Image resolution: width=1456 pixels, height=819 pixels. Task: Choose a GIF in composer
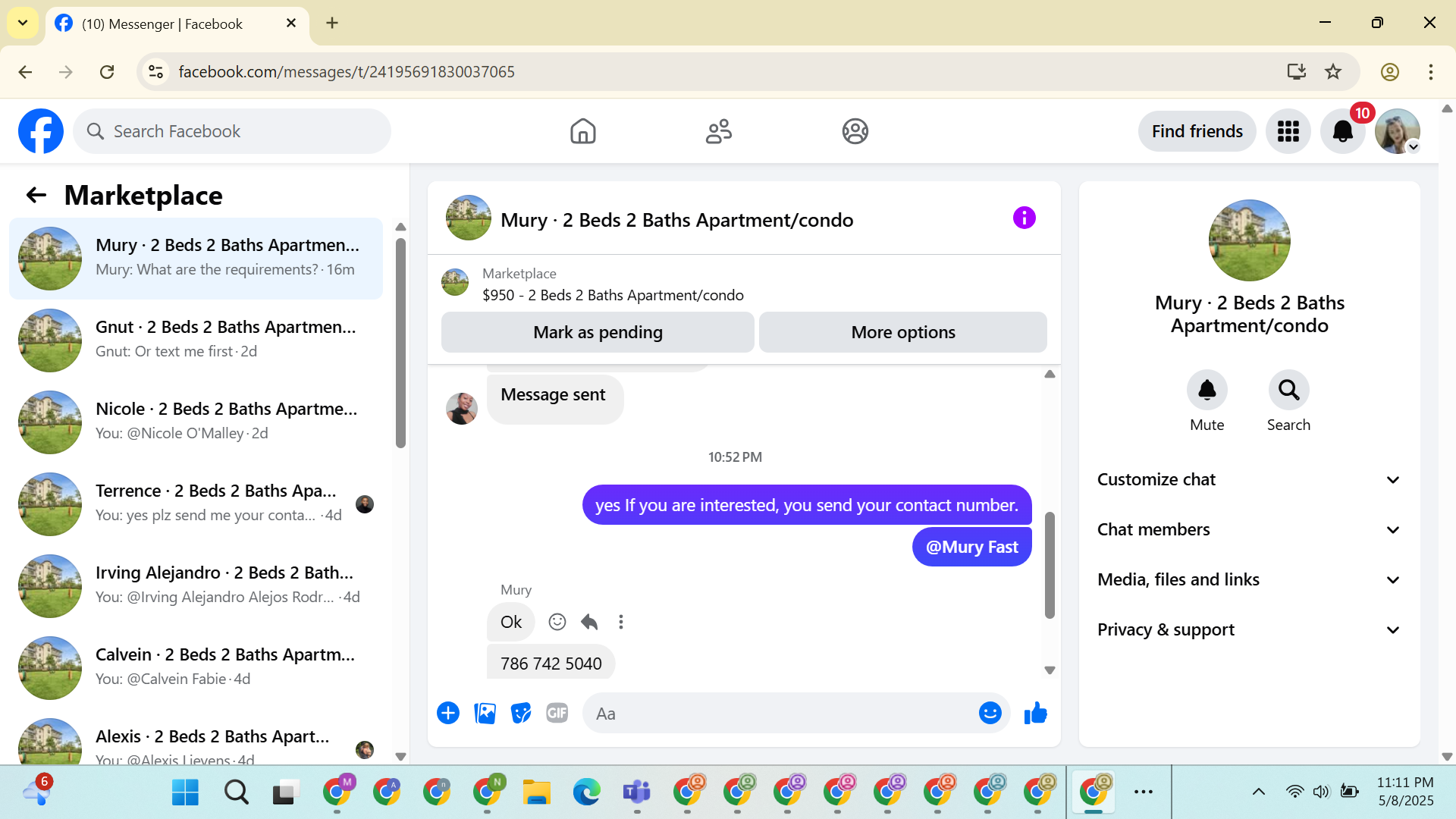[x=557, y=713]
